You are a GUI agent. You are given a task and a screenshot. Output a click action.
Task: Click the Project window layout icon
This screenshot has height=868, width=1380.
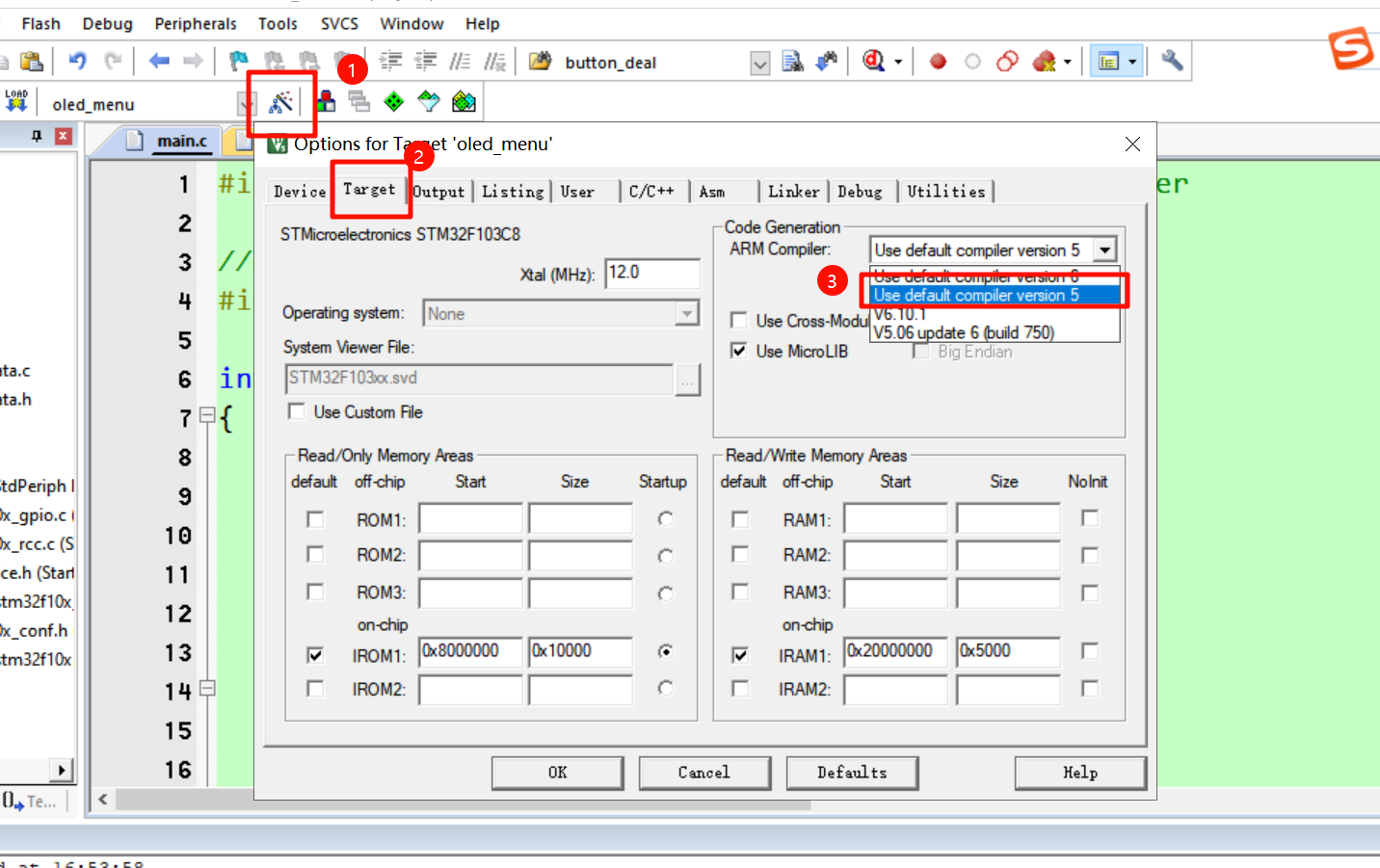coord(1109,62)
